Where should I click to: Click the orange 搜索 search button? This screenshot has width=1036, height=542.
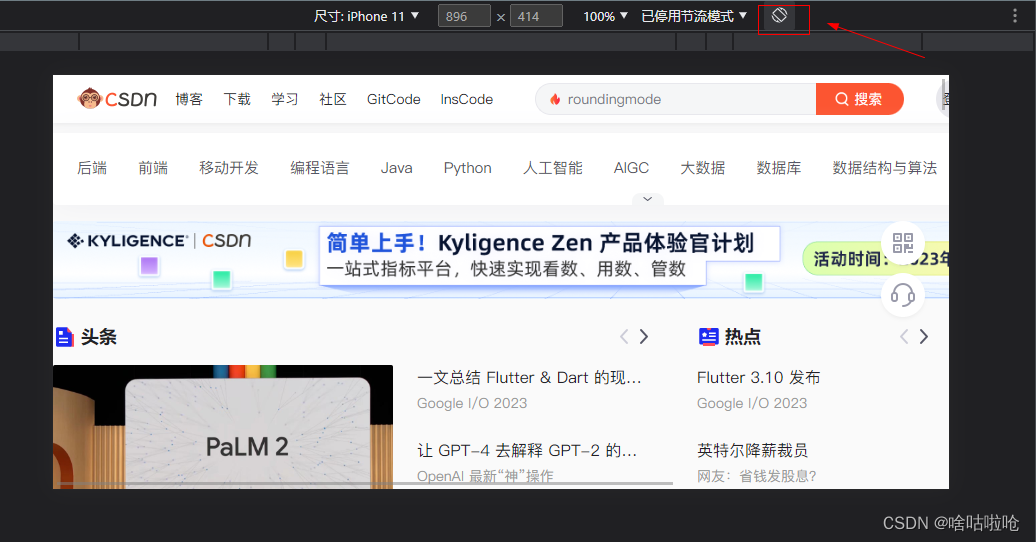click(860, 99)
